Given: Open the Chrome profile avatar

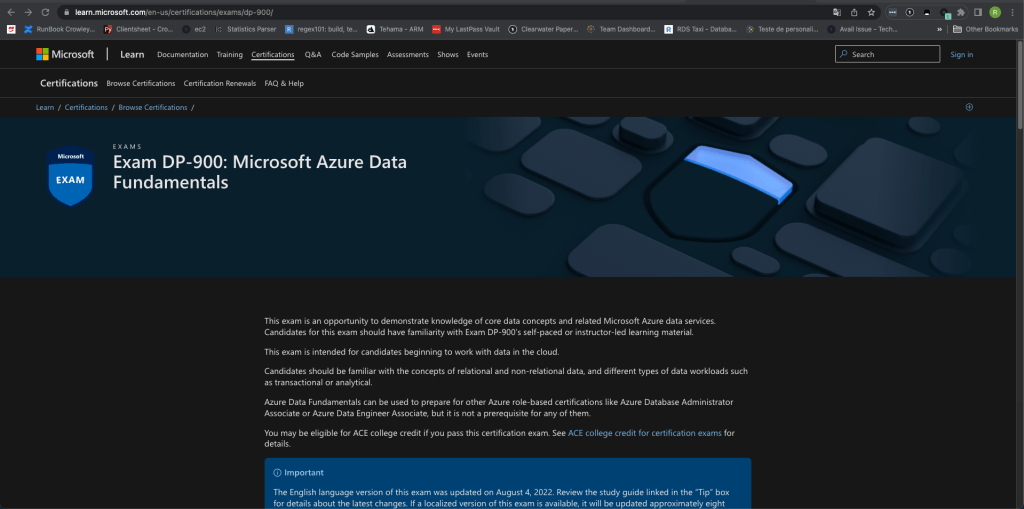Looking at the screenshot, I should 995,12.
